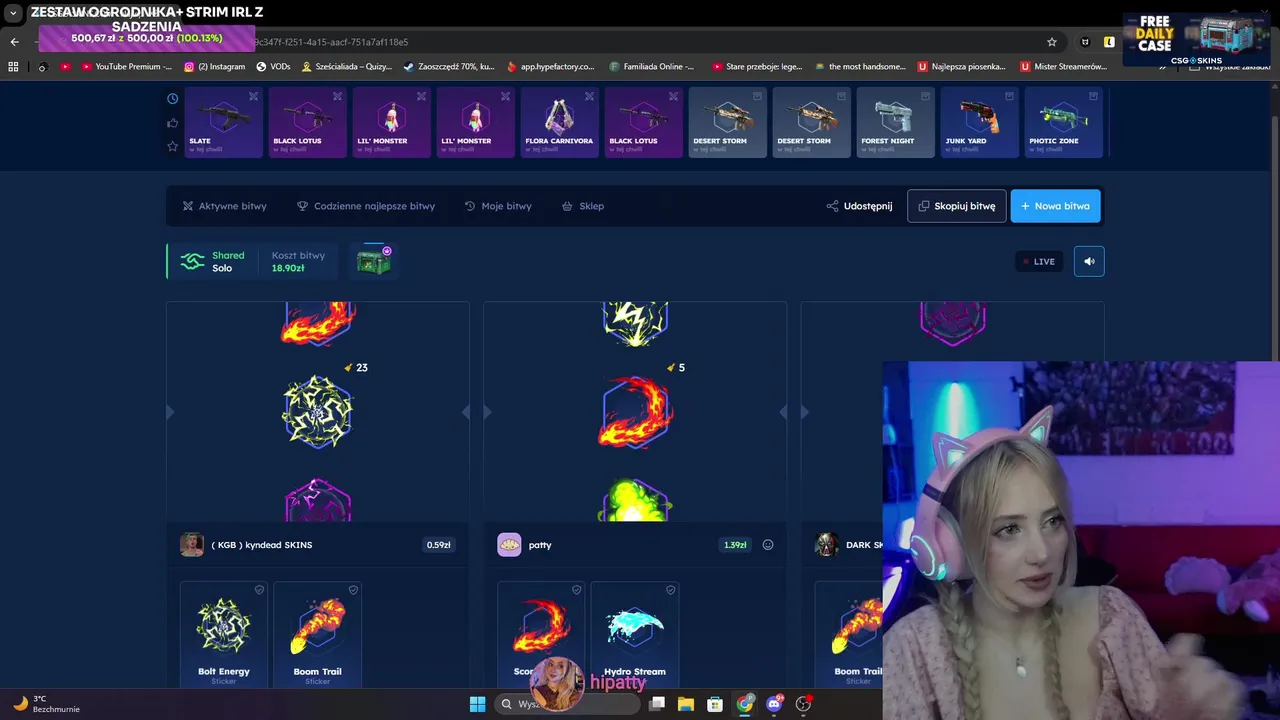Open the Instagram bookmark

click(x=214, y=67)
